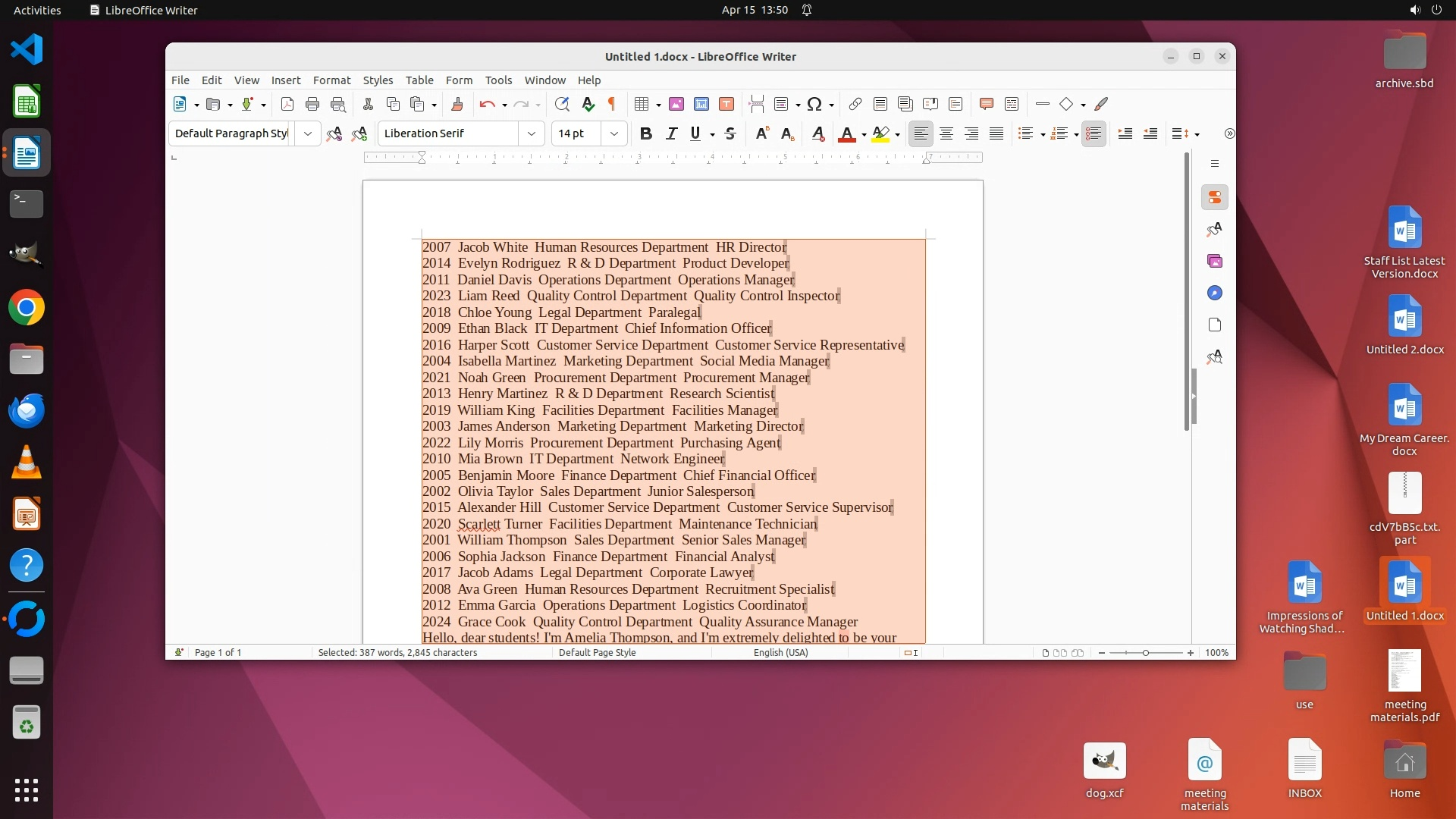
Task: Click the Clone Formatting paintbrush icon
Action: coord(457,104)
